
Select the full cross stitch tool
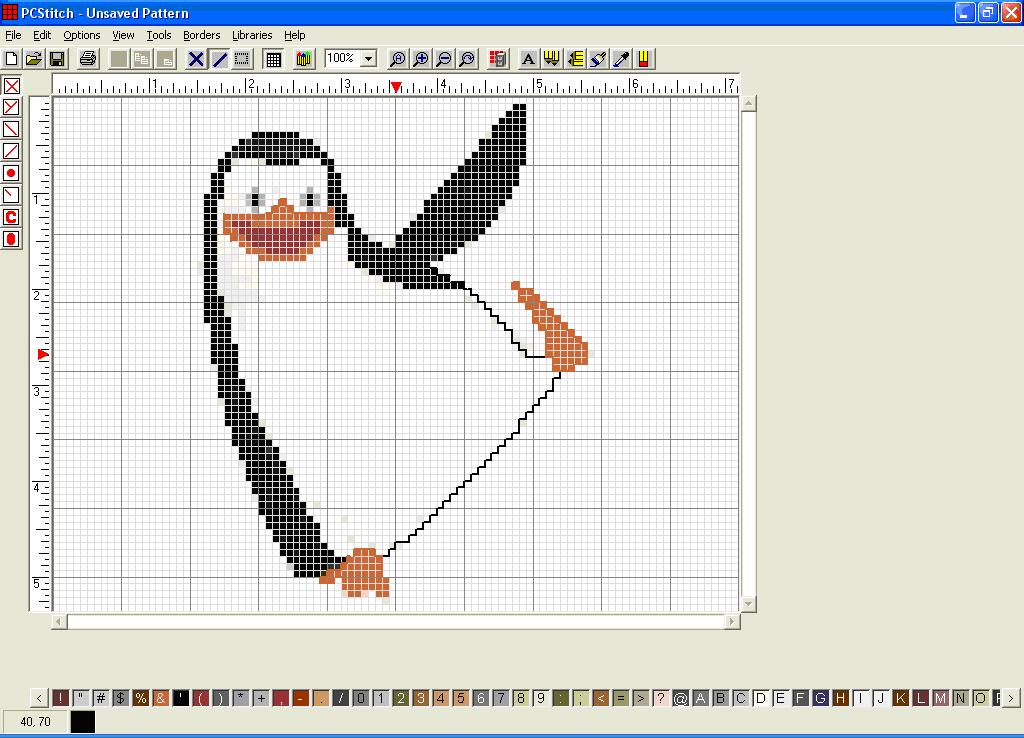tap(12, 86)
